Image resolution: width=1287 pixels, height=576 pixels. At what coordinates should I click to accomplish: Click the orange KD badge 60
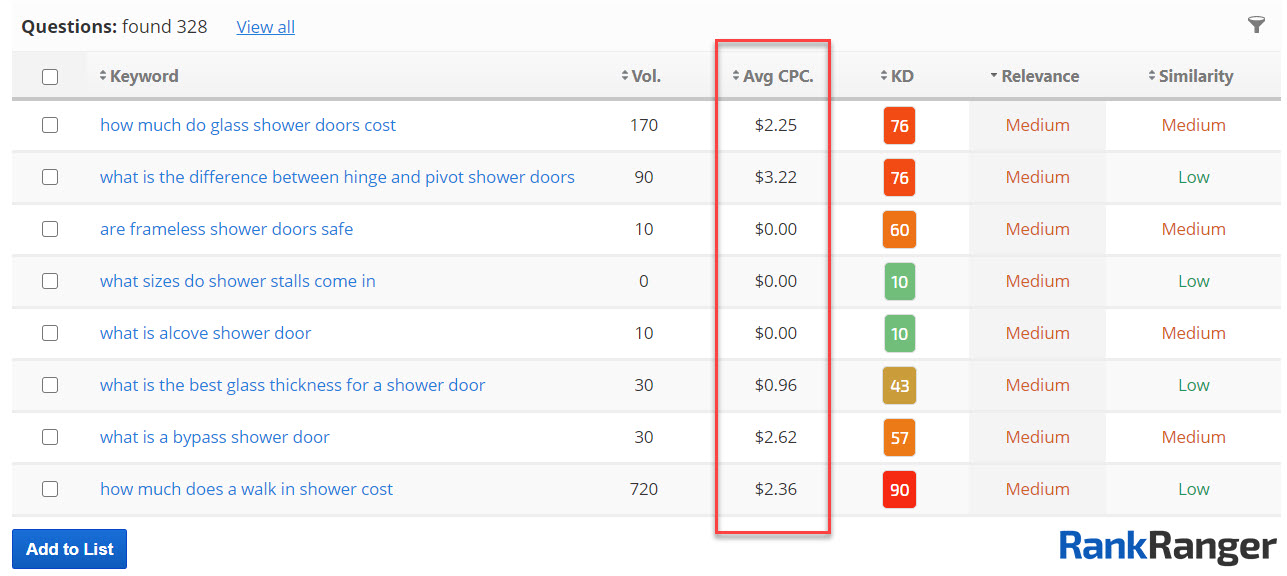pyautogui.click(x=899, y=230)
